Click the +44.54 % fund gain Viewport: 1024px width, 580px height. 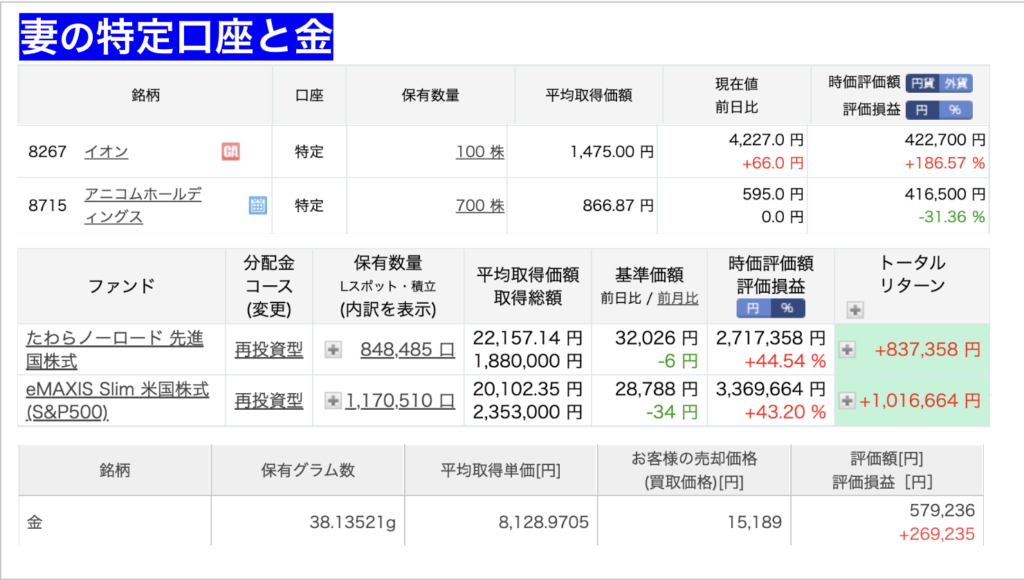[785, 361]
